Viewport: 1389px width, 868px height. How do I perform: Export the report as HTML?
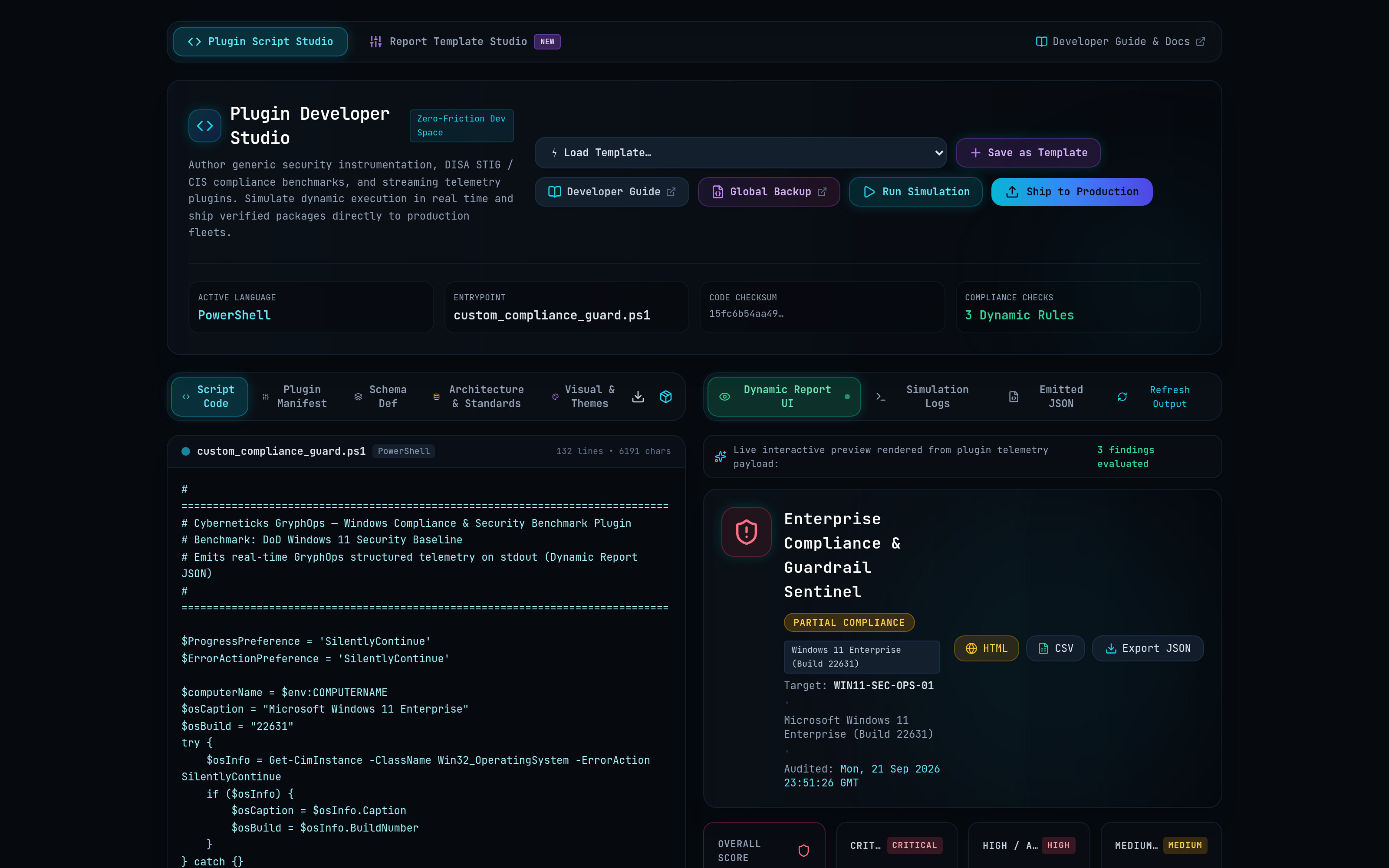(x=986, y=648)
